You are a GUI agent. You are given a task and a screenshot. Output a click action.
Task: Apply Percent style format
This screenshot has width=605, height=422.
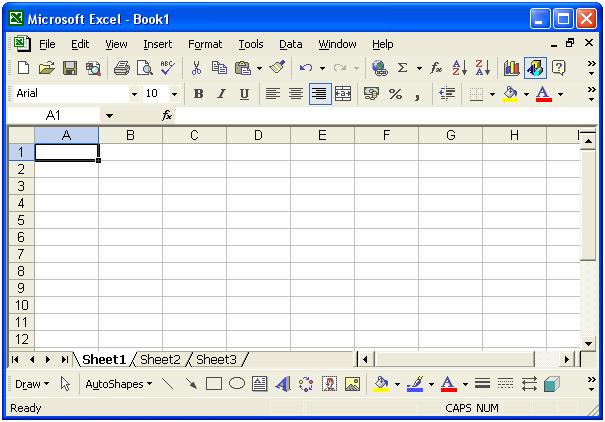[395, 94]
